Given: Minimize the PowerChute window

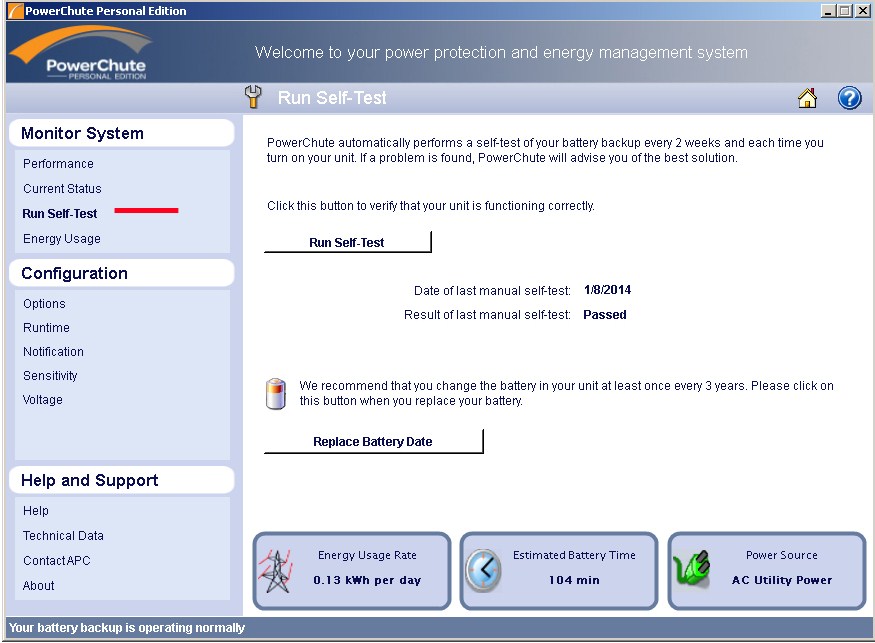Looking at the screenshot, I should (829, 11).
